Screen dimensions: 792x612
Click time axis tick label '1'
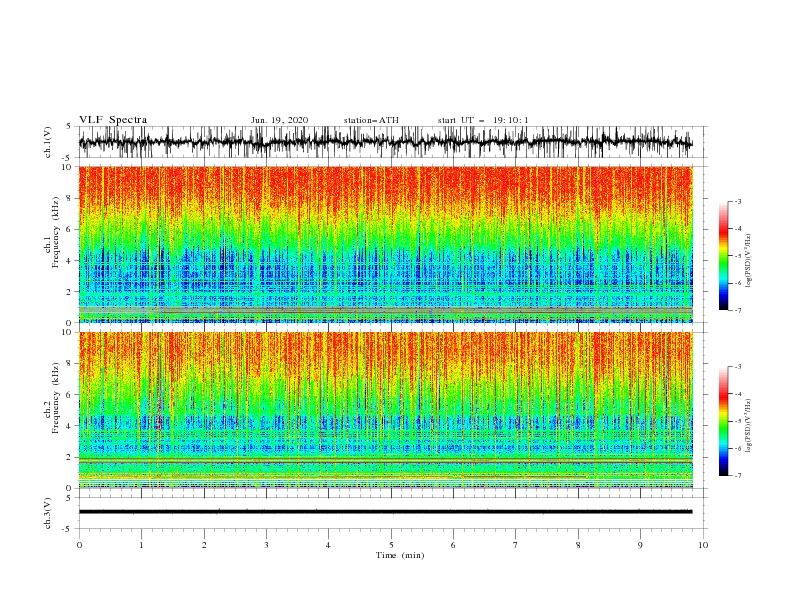(x=141, y=545)
